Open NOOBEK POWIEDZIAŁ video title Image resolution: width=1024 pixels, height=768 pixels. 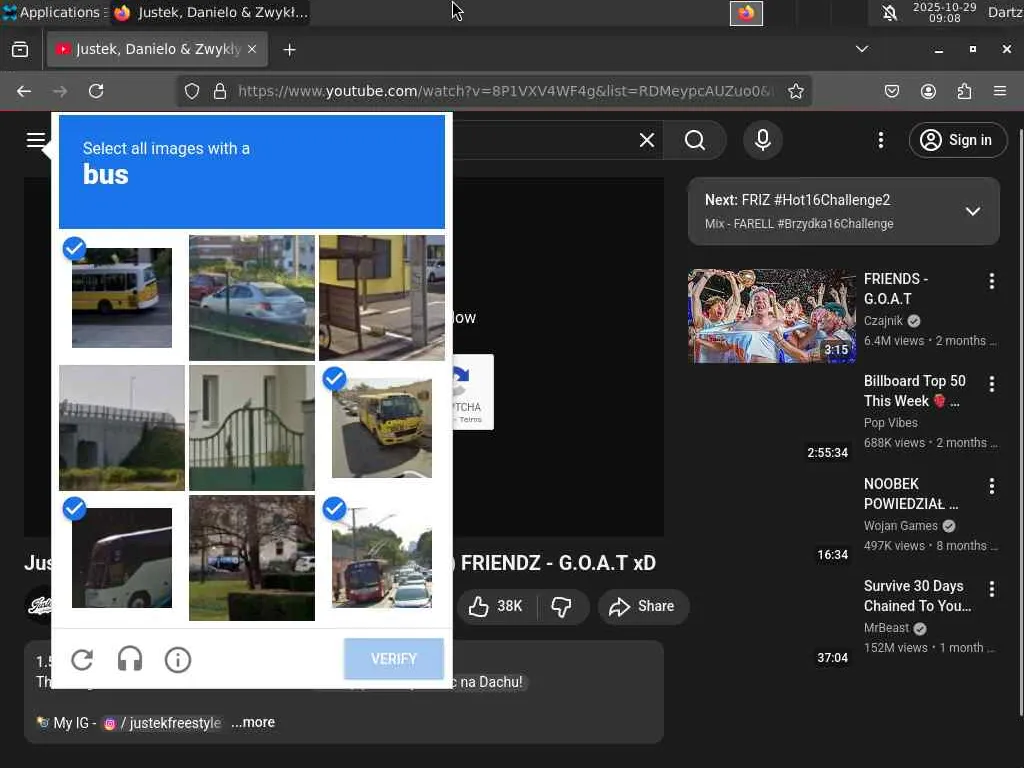[911, 494]
